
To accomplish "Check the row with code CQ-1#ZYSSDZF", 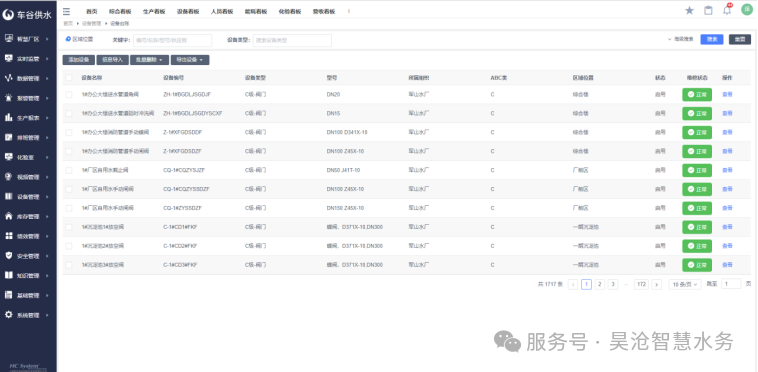I will pyautogui.click(x=69, y=208).
